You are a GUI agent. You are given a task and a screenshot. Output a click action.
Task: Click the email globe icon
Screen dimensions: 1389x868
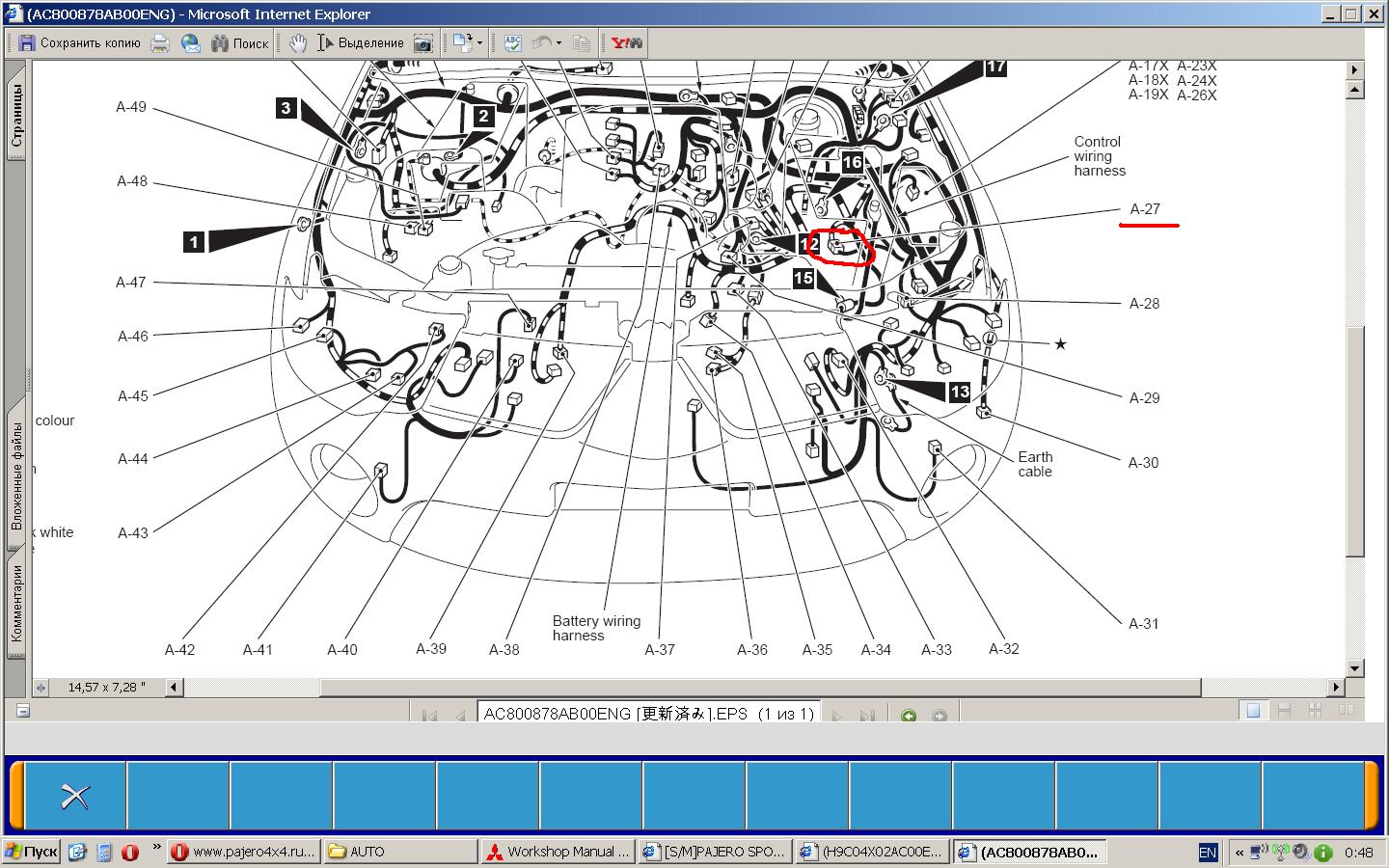click(191, 43)
